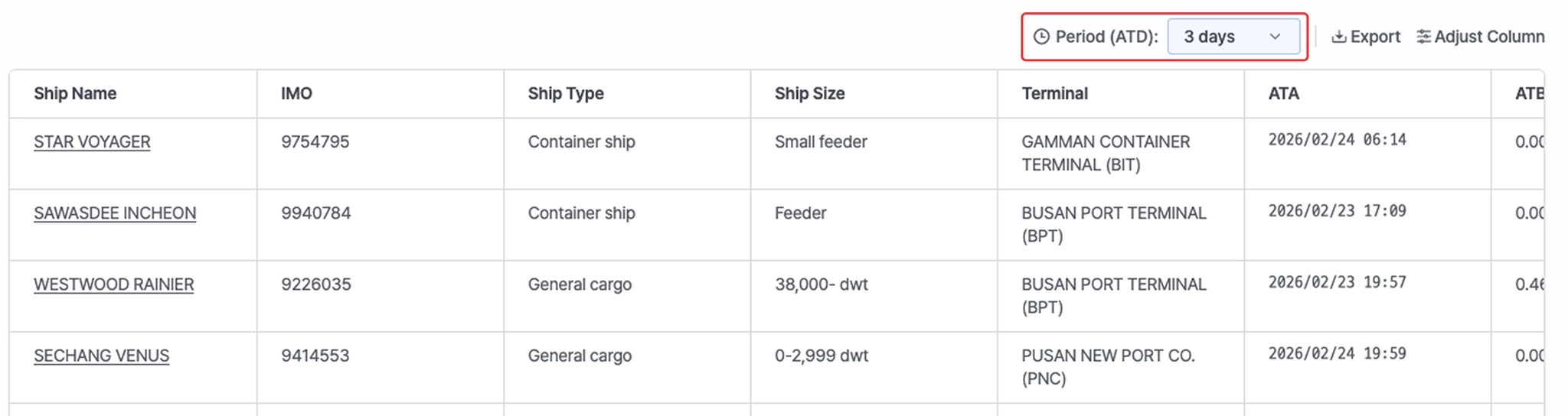
Task: Click the Ship Size column header
Action: coord(809,93)
